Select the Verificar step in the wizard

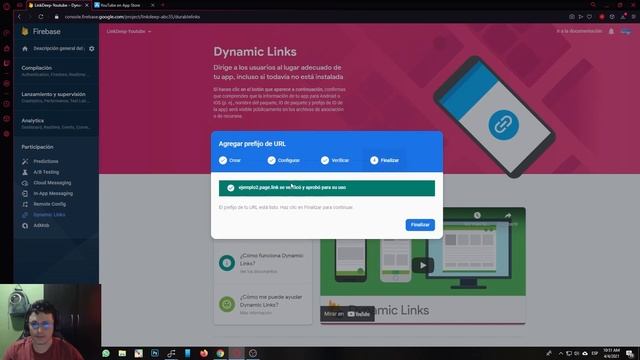coord(335,160)
